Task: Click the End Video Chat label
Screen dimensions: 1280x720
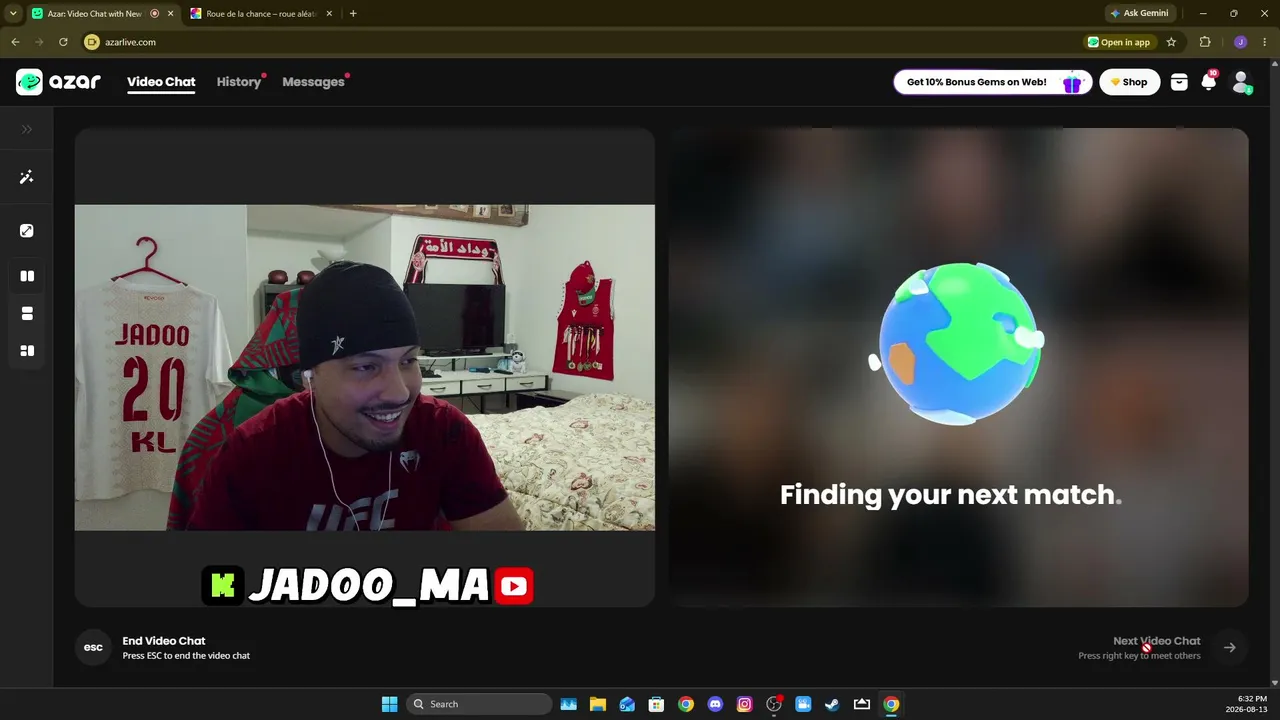Action: [164, 641]
